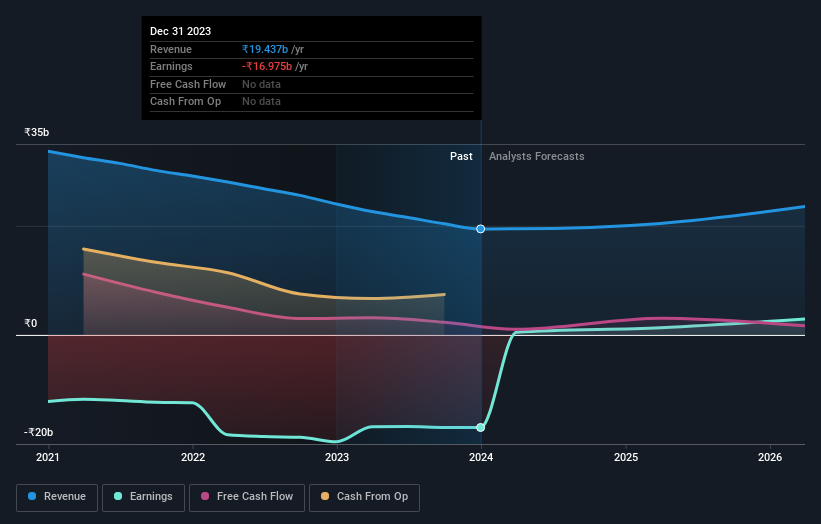Click the 2025 x-axis label

pyautogui.click(x=626, y=457)
